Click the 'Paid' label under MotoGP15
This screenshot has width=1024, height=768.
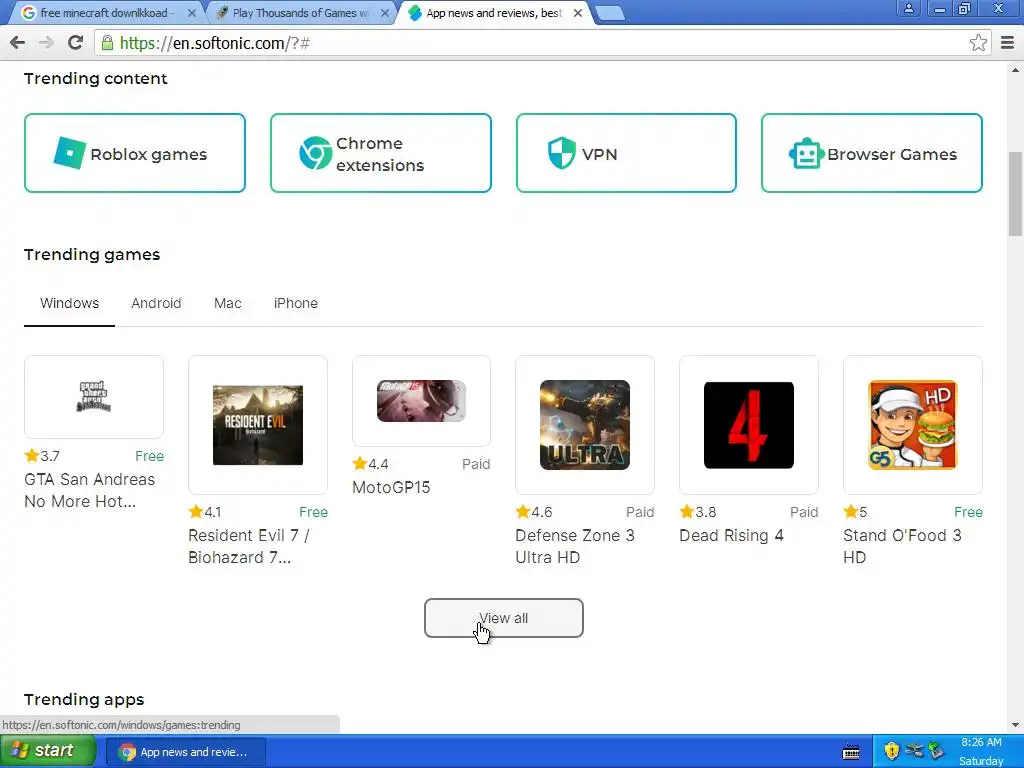476,464
